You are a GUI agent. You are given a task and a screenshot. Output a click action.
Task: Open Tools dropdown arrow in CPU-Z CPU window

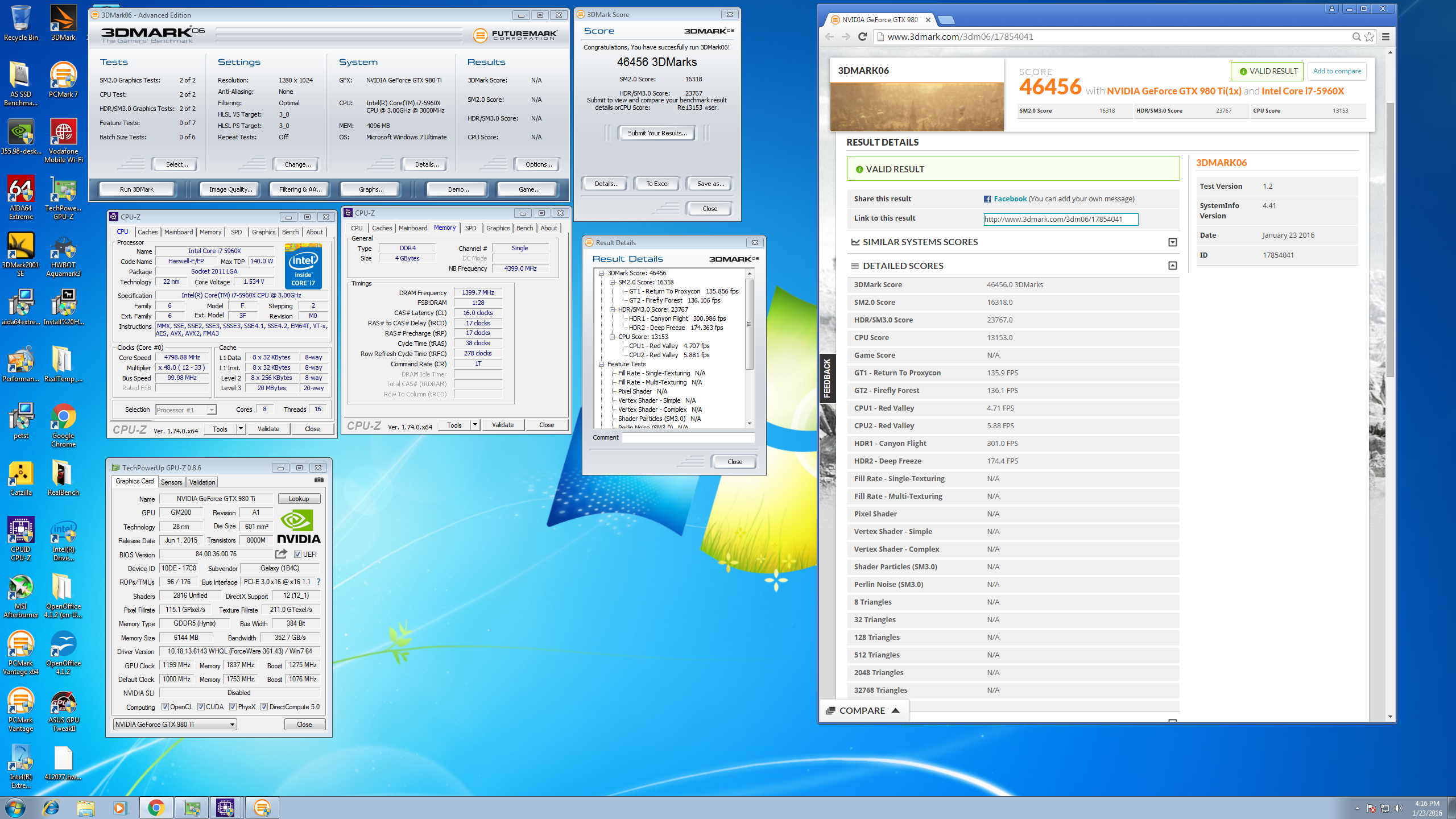click(x=241, y=429)
